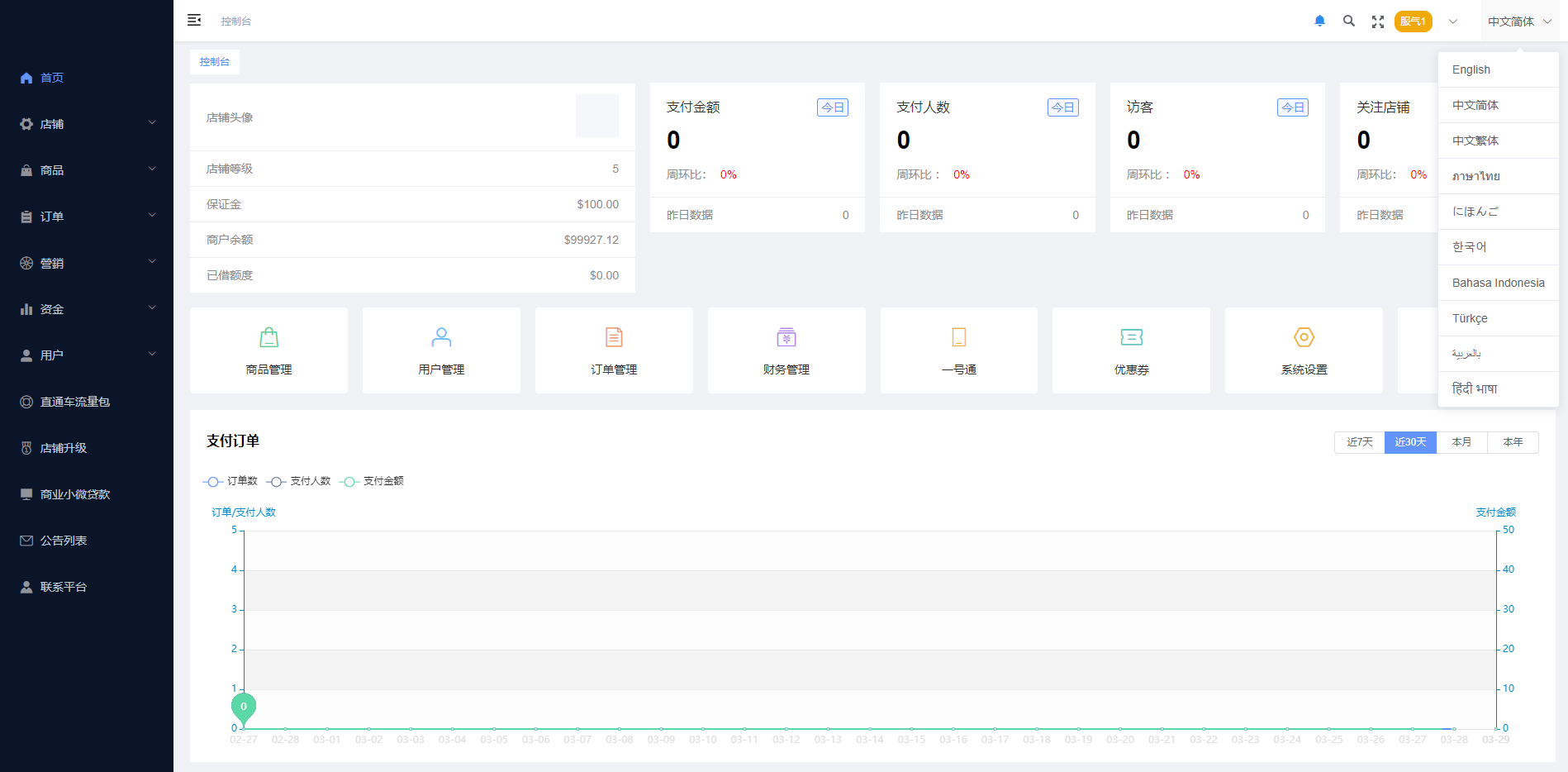Open the 中文简体 language dropdown

(x=1518, y=21)
